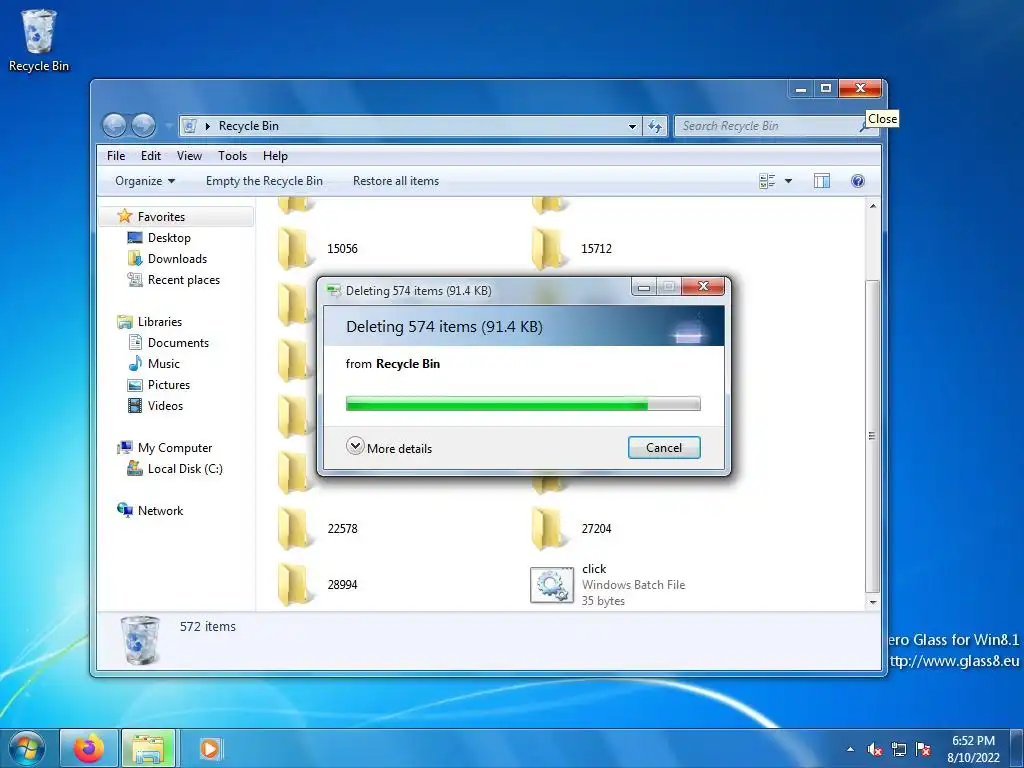Open the Edit menu
Screen dimensions: 1024x768
[x=150, y=155]
